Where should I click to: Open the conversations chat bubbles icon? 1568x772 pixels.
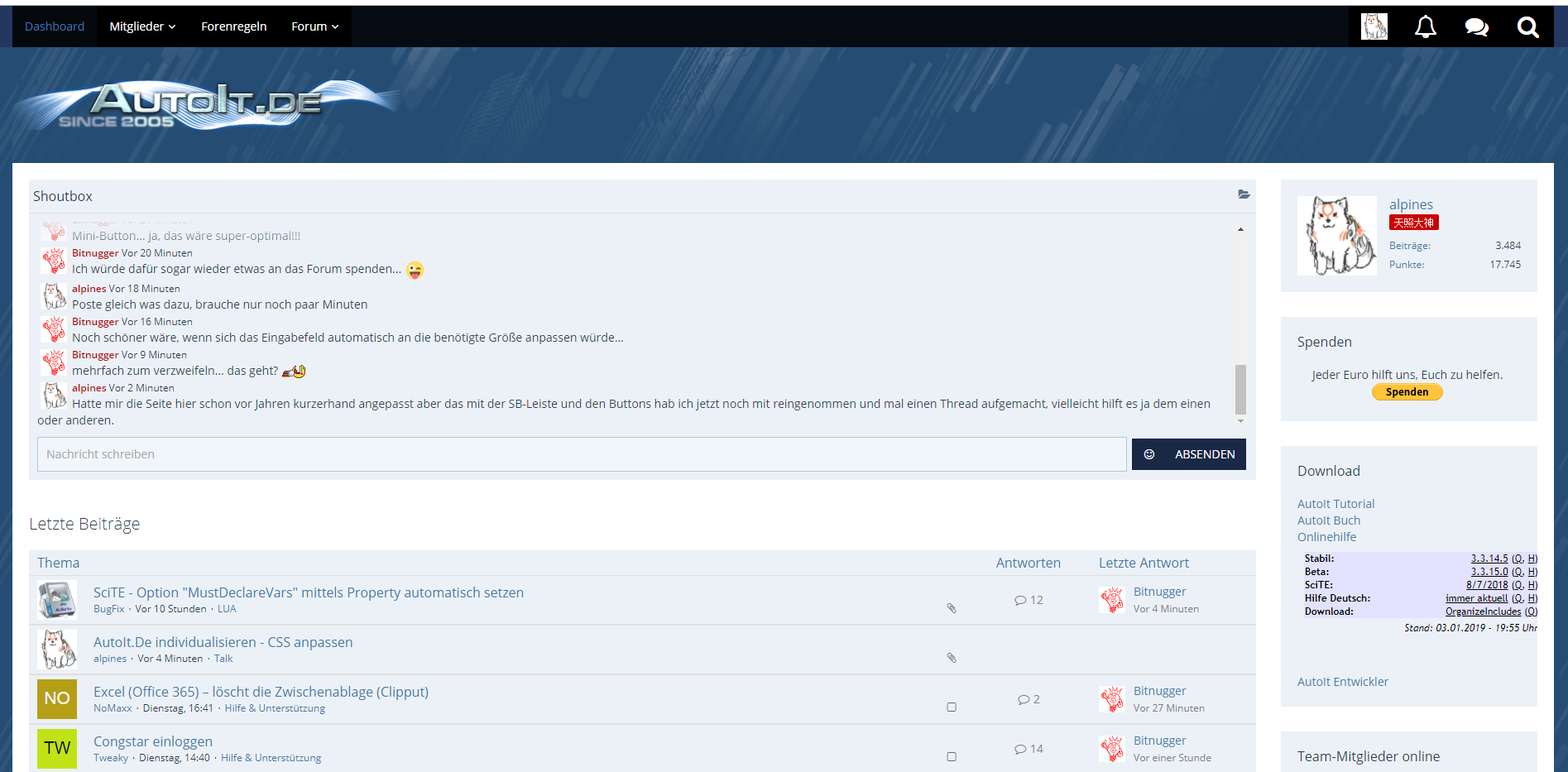[1476, 26]
